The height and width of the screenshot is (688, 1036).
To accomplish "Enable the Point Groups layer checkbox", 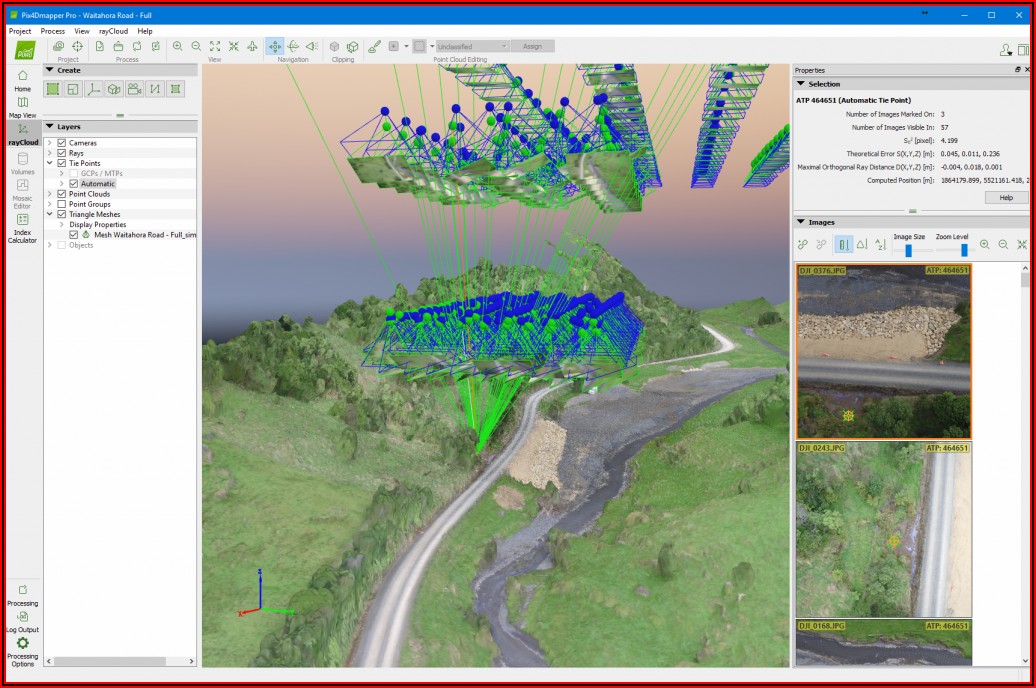I will [x=62, y=204].
